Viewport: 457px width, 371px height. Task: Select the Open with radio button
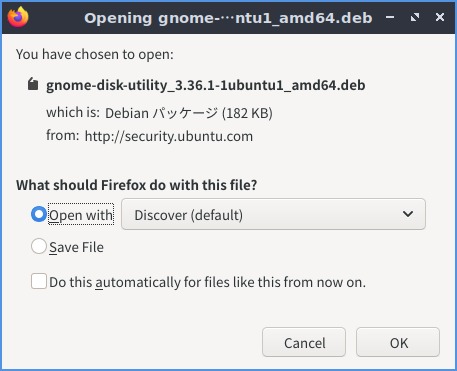tap(39, 214)
